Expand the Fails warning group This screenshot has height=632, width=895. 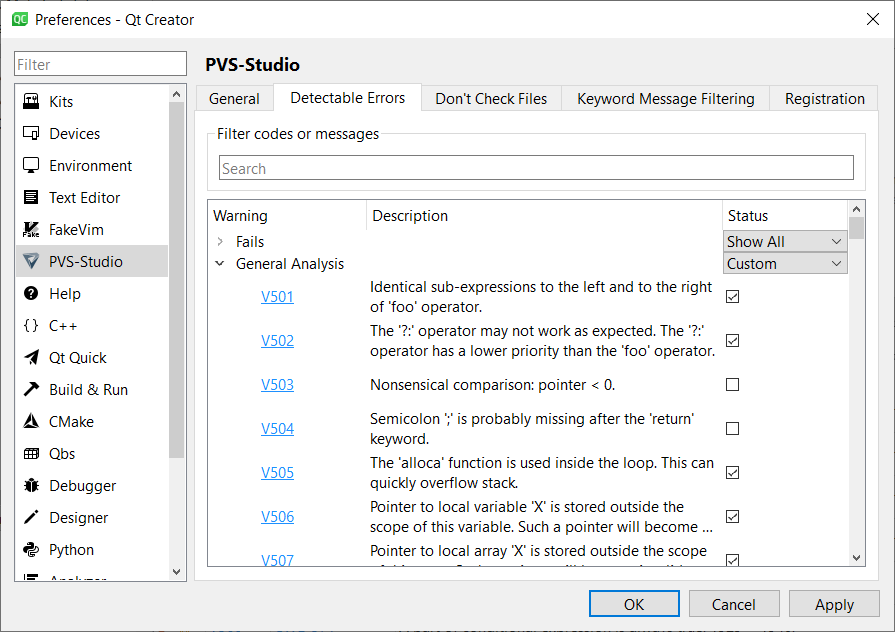tap(222, 241)
